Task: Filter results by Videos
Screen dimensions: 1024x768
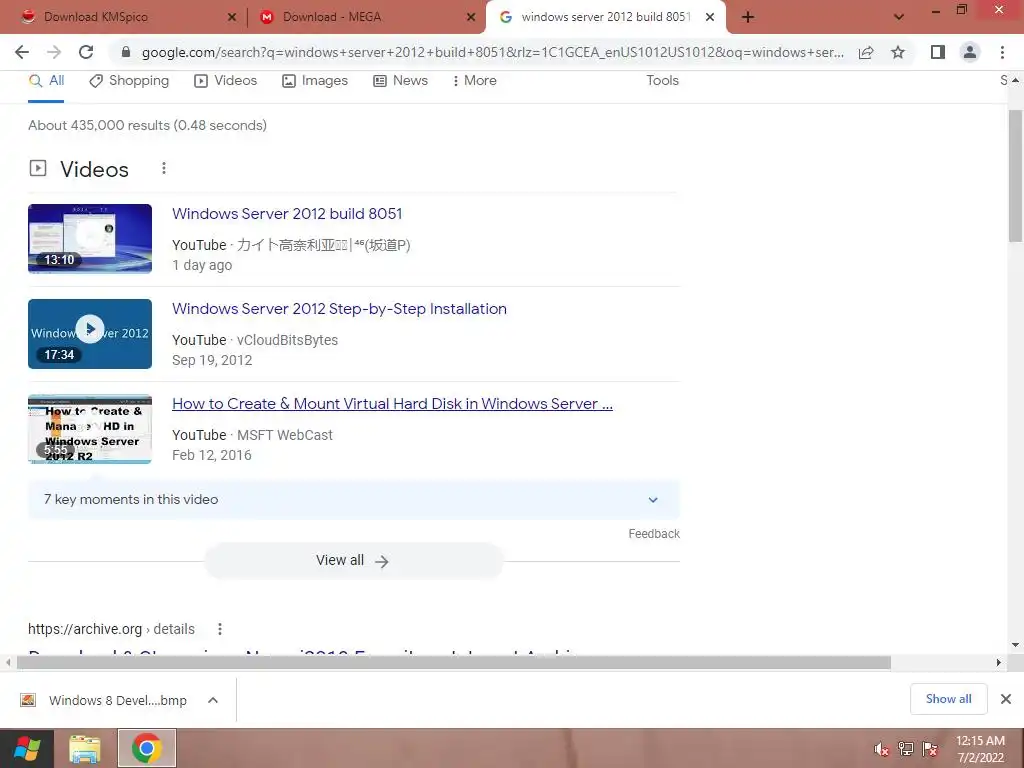Action: point(226,80)
